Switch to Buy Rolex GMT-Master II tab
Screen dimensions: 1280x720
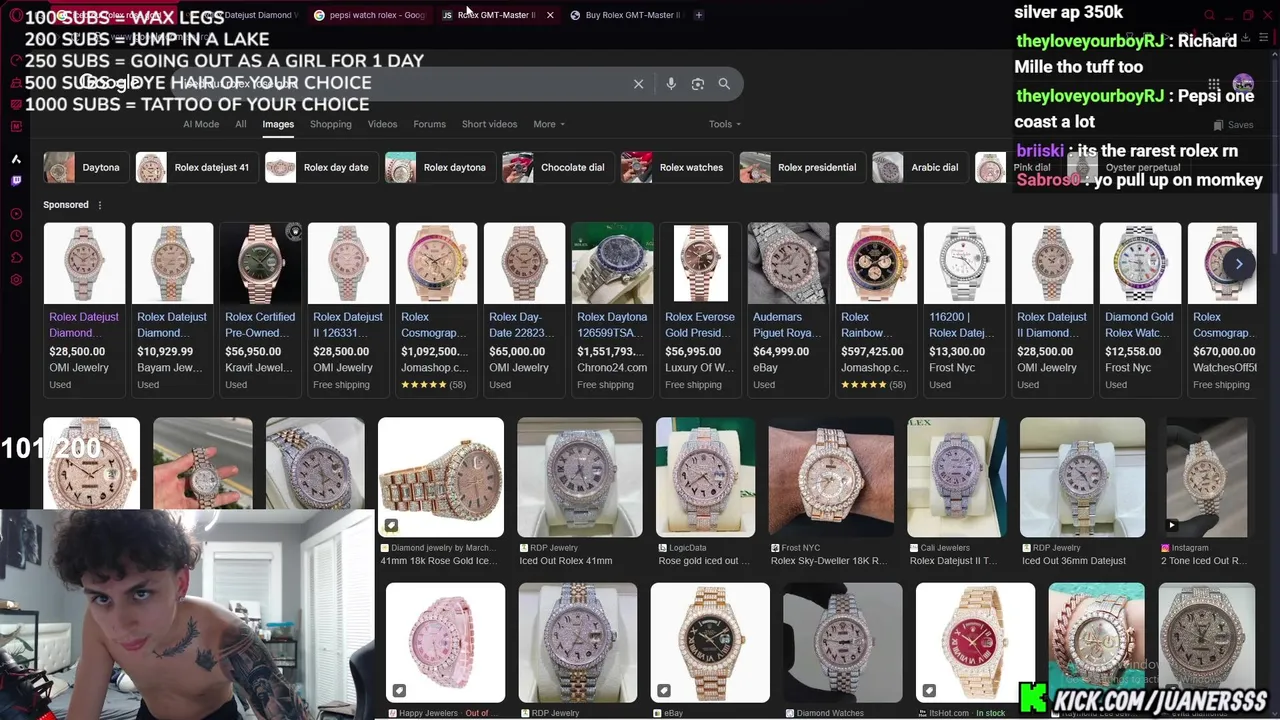(625, 15)
